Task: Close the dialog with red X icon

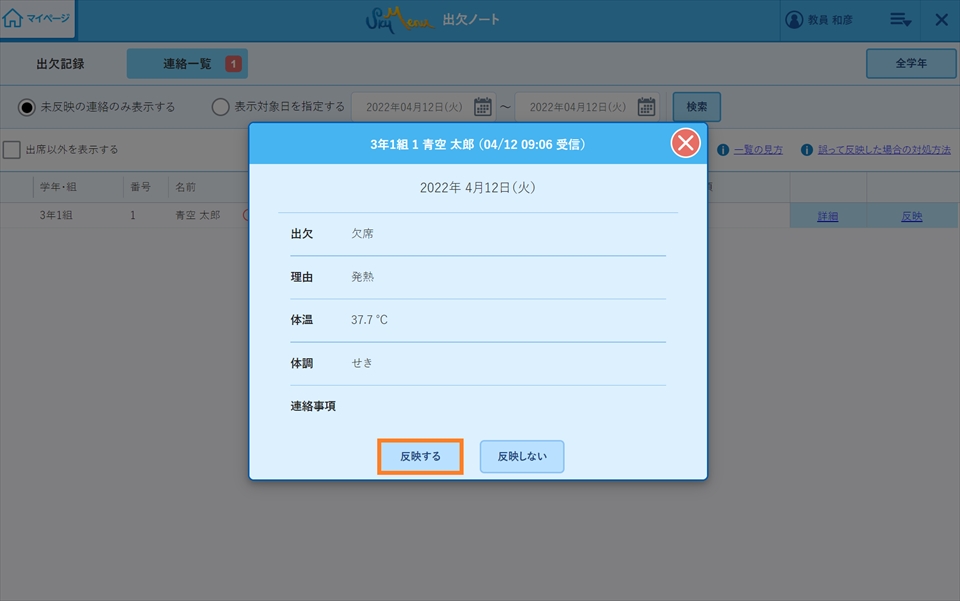Action: 685,144
